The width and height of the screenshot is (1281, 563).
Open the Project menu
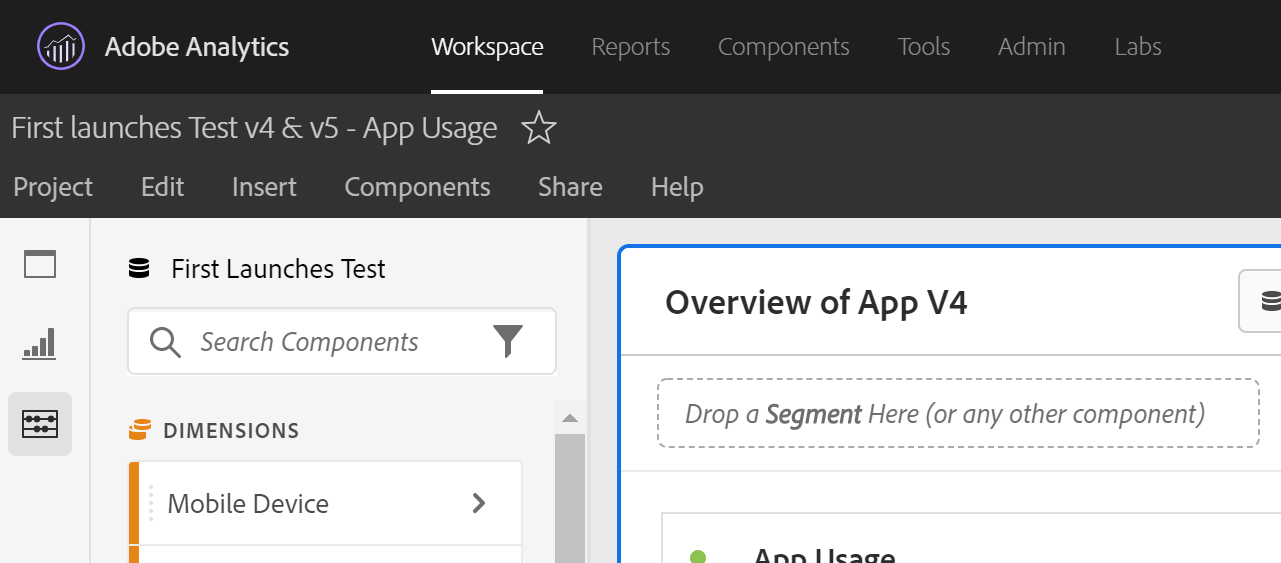53,187
